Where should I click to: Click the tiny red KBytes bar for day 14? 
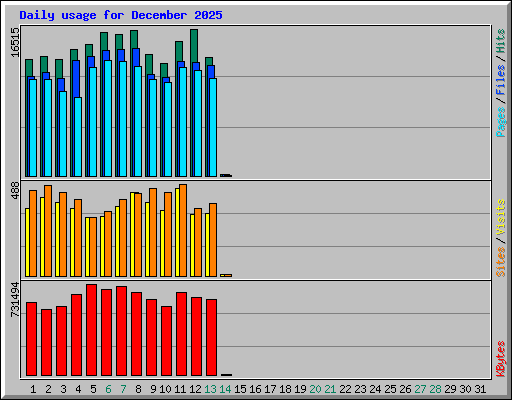tap(227, 375)
